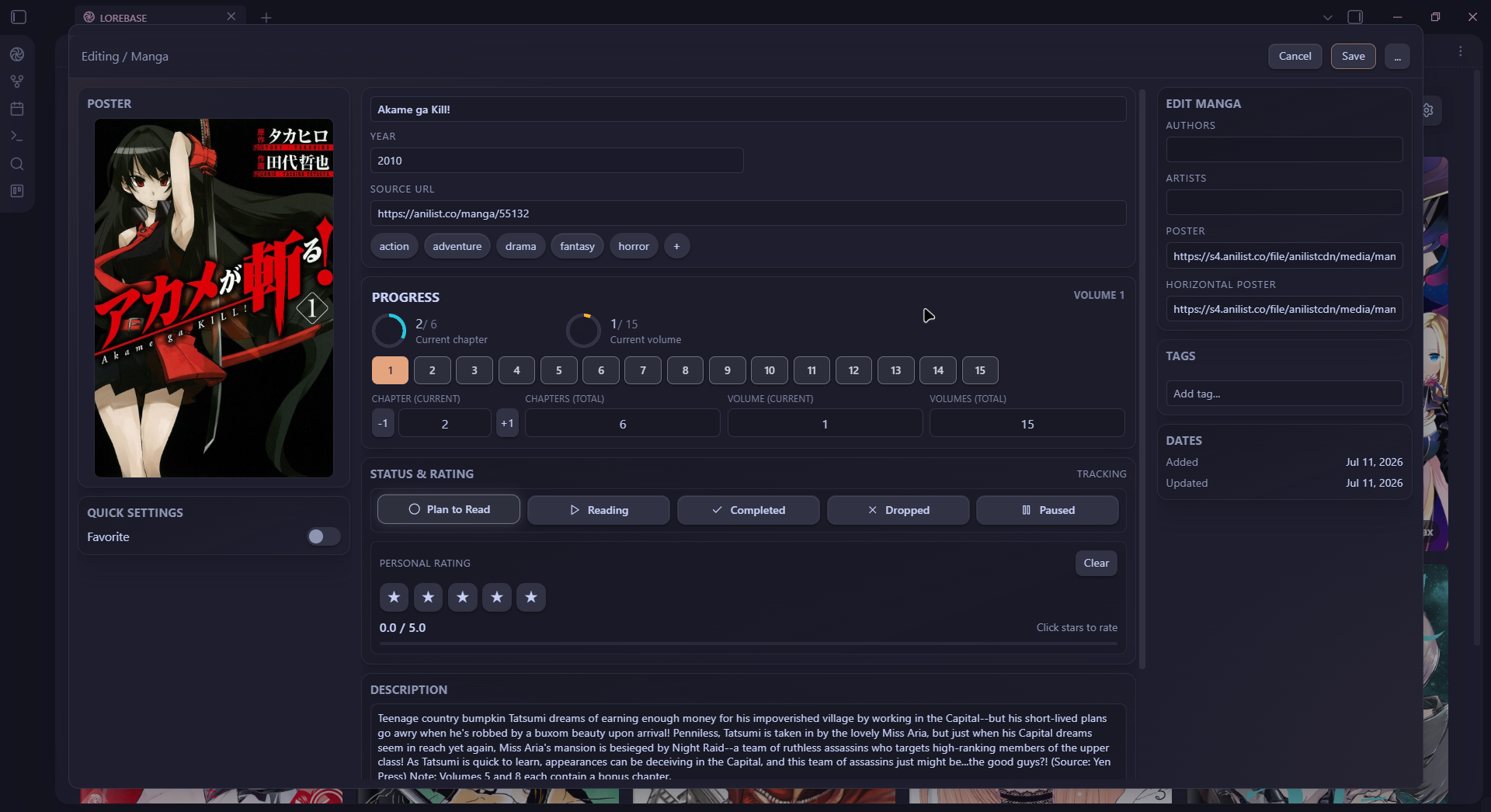The width and height of the screenshot is (1491, 812).
Task: Click the Source URL field
Action: tap(748, 213)
